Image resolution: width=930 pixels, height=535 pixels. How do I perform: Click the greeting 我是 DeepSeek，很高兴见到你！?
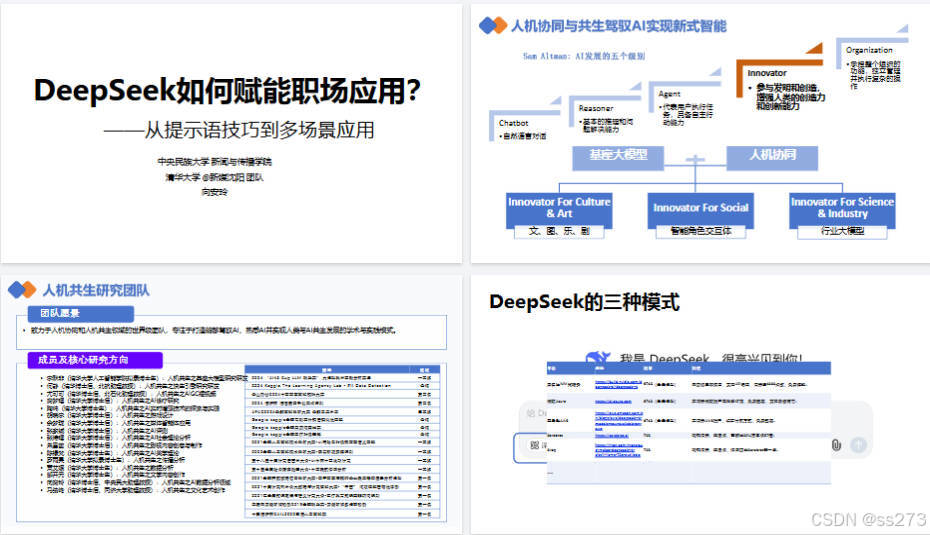click(x=711, y=357)
